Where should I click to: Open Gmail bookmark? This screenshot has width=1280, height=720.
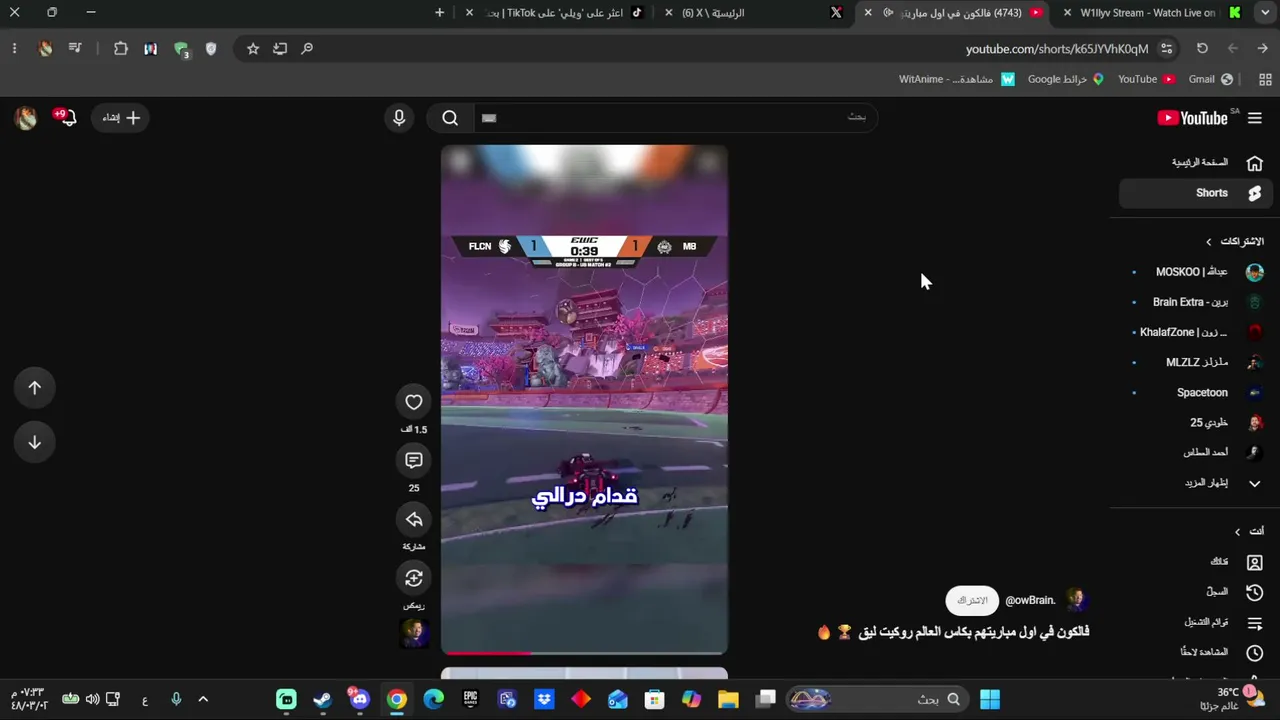click(x=1210, y=79)
